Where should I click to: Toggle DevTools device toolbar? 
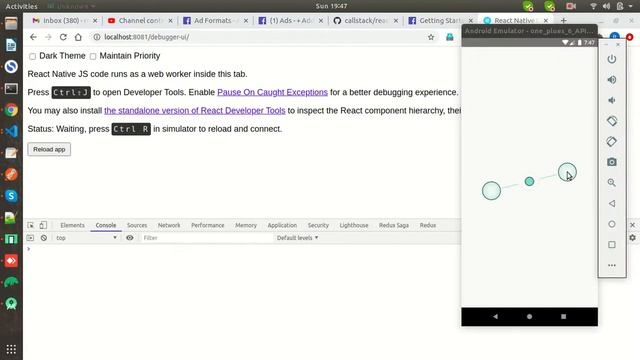coord(43,225)
